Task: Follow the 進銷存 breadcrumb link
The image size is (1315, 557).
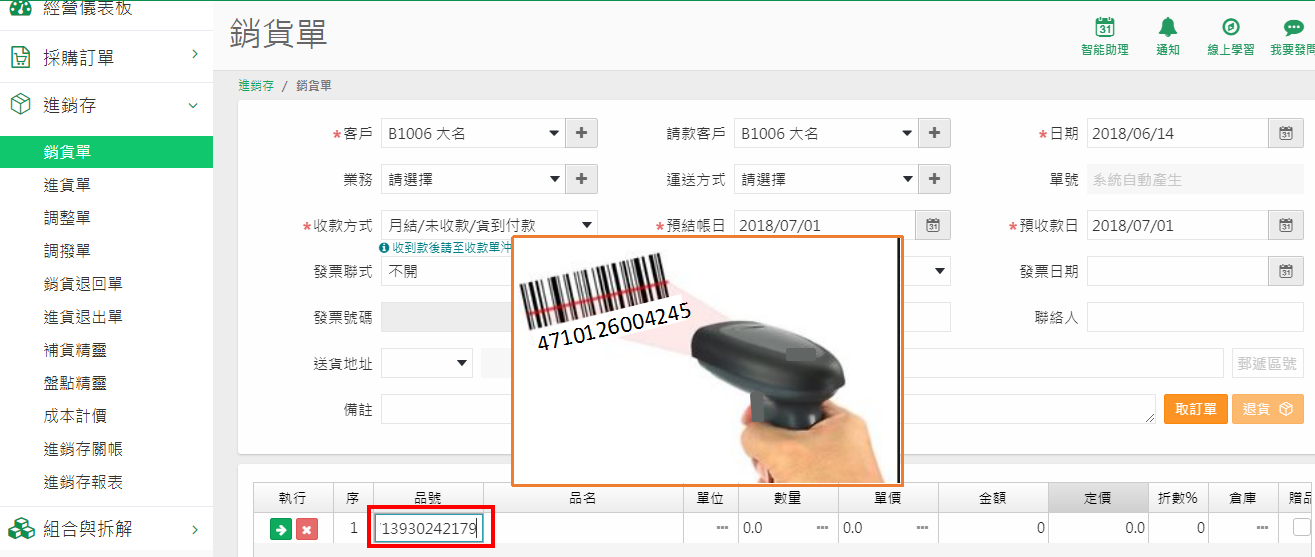Action: [x=256, y=86]
